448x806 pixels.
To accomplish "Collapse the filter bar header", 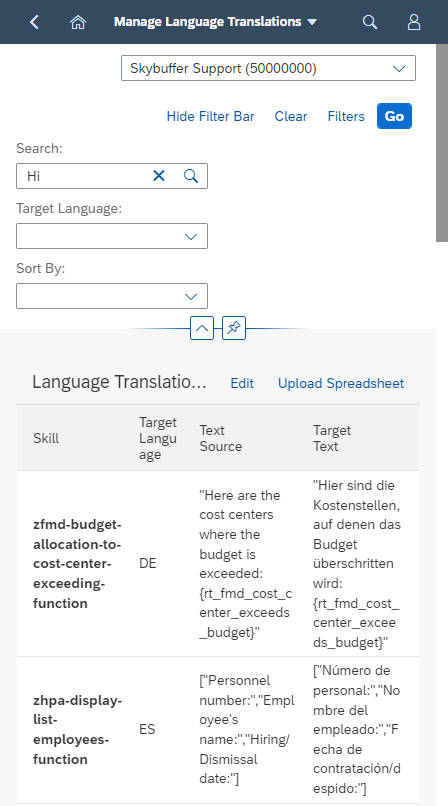I will tap(202, 327).
